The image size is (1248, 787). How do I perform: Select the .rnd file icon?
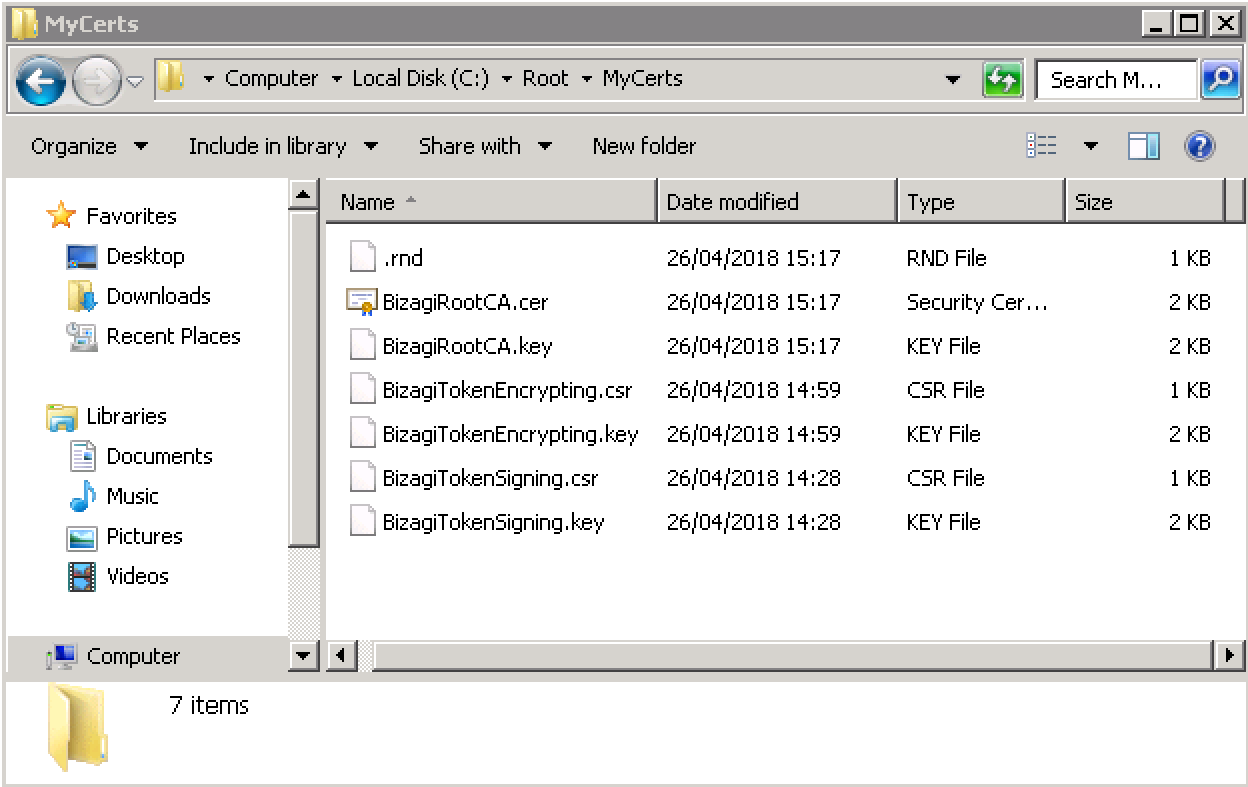[362, 257]
